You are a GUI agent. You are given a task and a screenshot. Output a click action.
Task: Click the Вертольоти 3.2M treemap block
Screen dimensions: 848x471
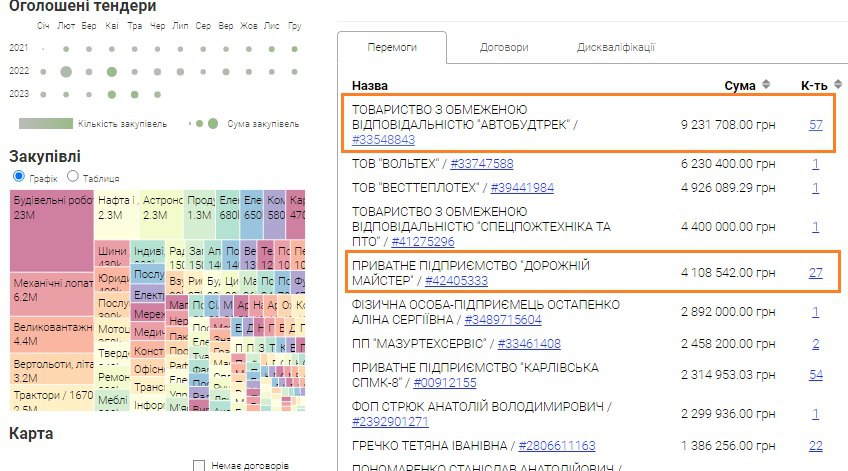[x=51, y=371]
